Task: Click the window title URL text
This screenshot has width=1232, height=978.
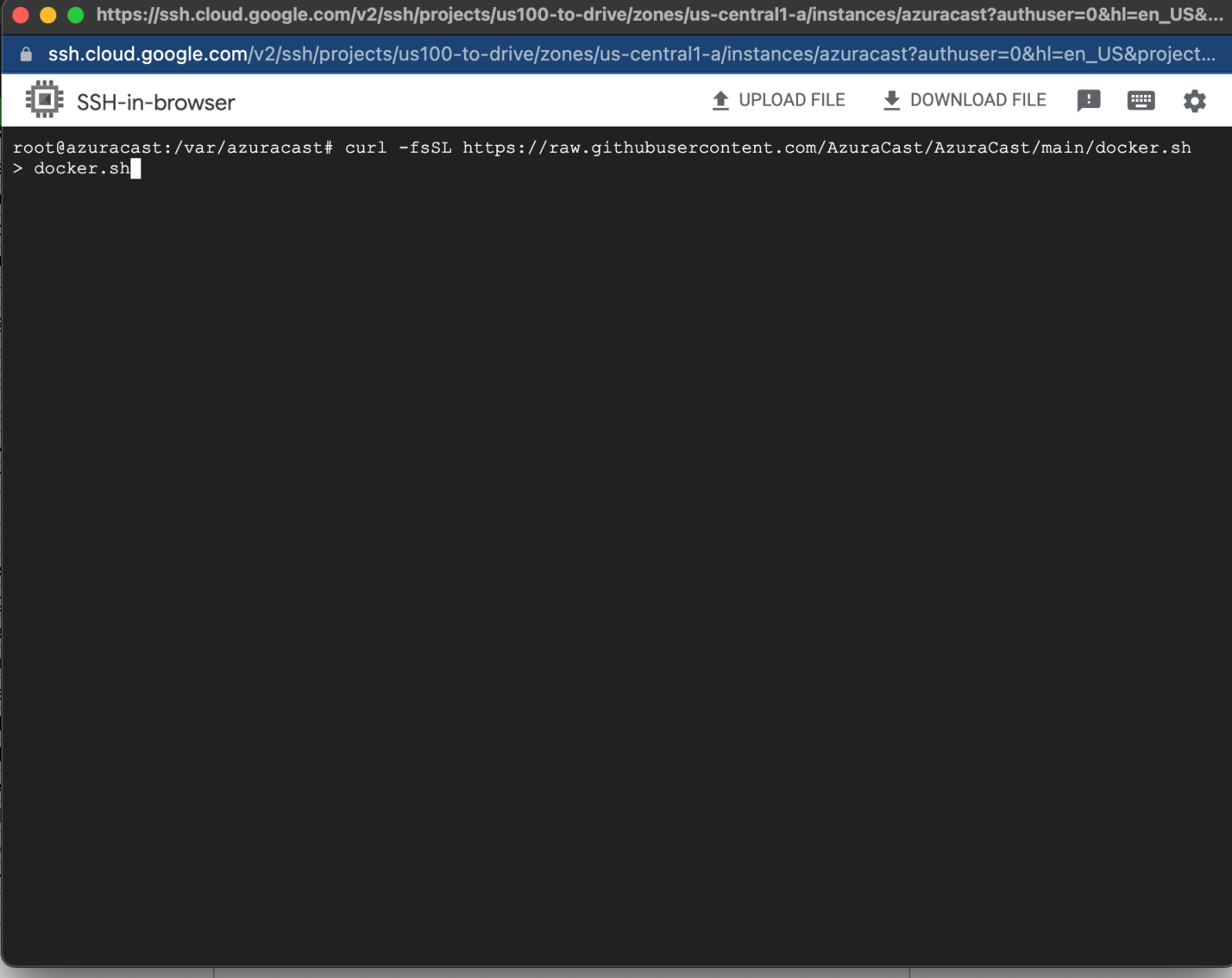Action: pos(659,15)
